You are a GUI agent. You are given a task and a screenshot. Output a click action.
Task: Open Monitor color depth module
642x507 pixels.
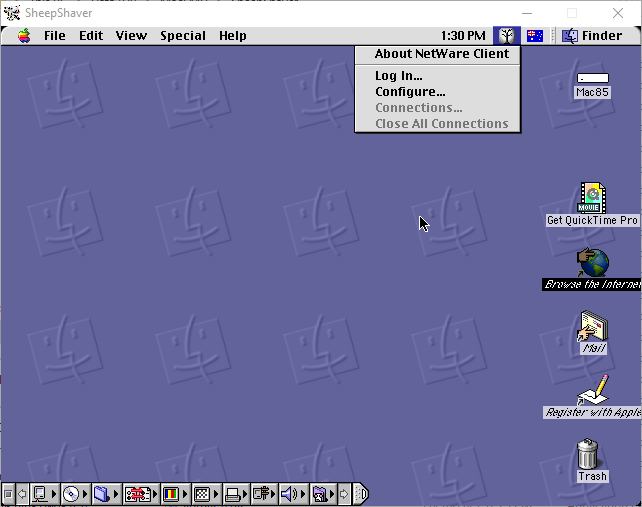click(175, 494)
